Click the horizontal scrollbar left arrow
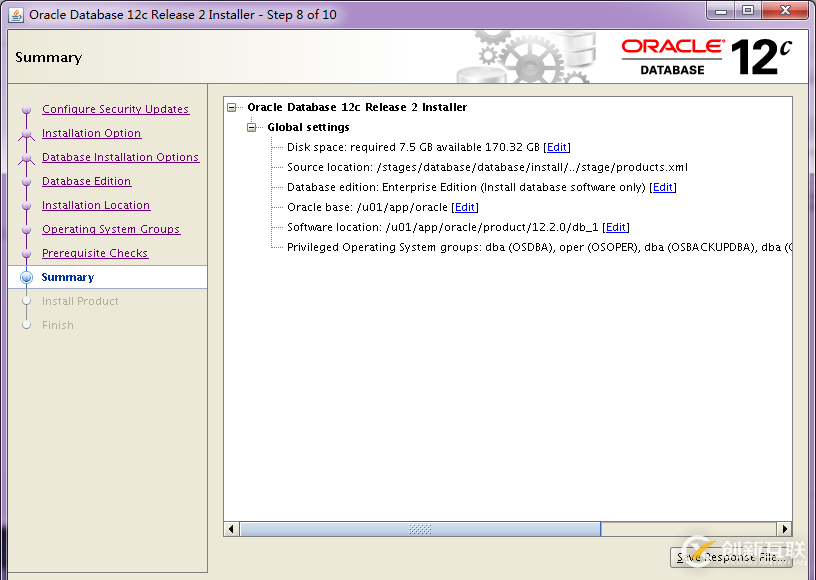This screenshot has height=580, width=816. pyautogui.click(x=231, y=530)
